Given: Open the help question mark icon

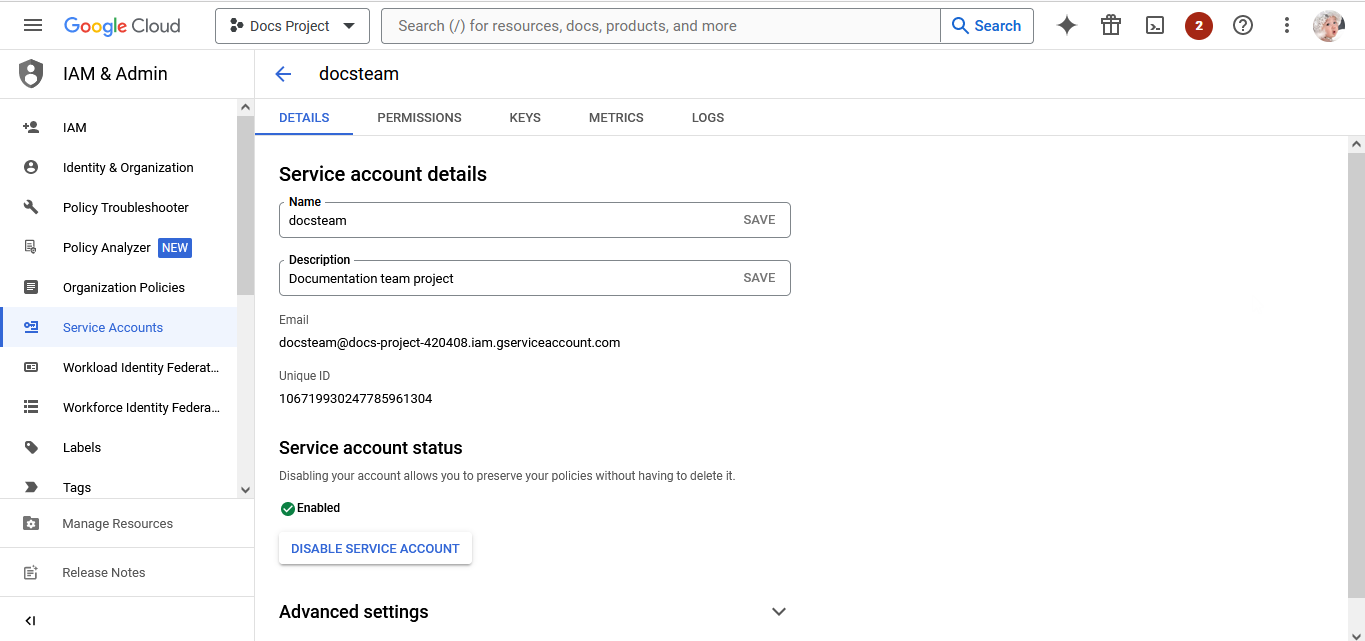Looking at the screenshot, I should [1243, 26].
